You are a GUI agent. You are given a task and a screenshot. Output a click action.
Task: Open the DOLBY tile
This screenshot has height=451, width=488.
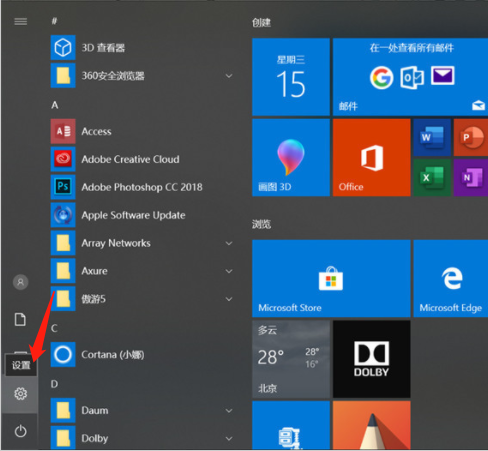(372, 359)
